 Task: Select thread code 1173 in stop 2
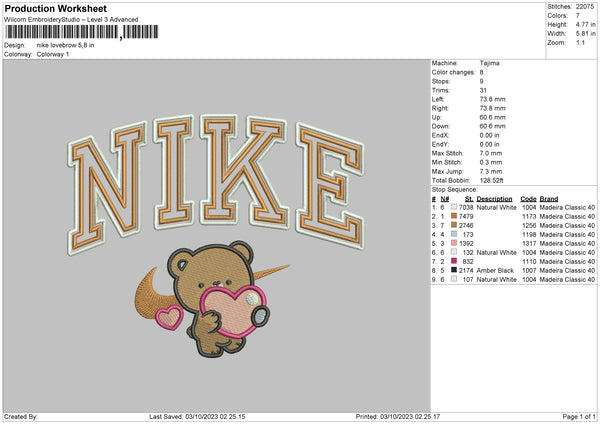pos(529,217)
